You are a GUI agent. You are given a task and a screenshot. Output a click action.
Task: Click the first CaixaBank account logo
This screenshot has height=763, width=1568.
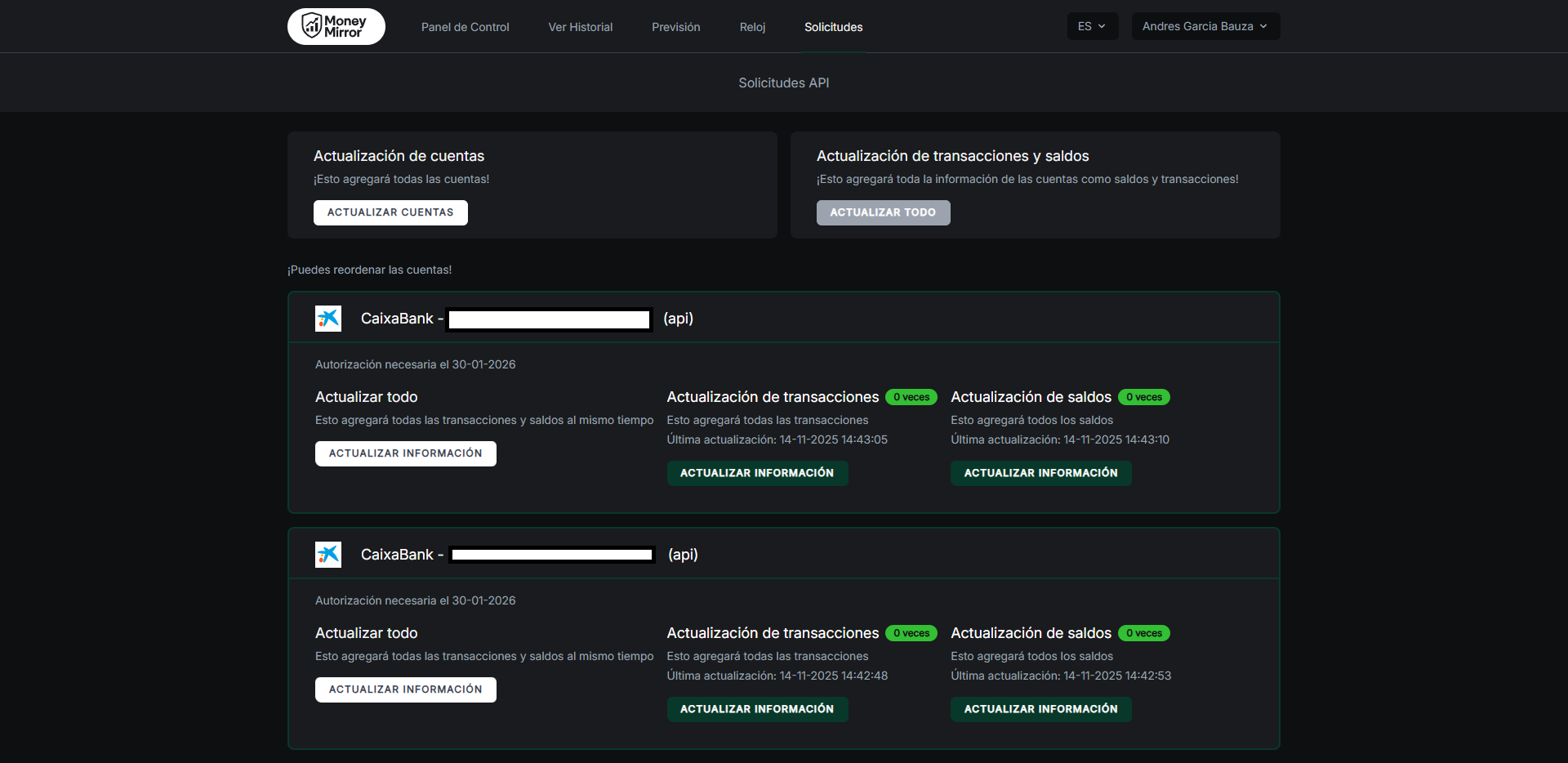click(328, 319)
